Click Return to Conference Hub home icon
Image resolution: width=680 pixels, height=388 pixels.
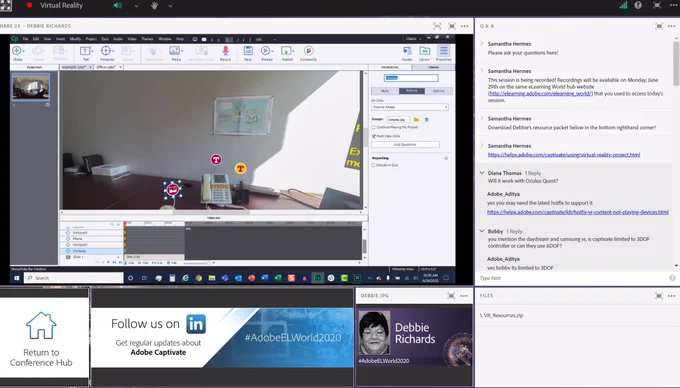point(41,325)
